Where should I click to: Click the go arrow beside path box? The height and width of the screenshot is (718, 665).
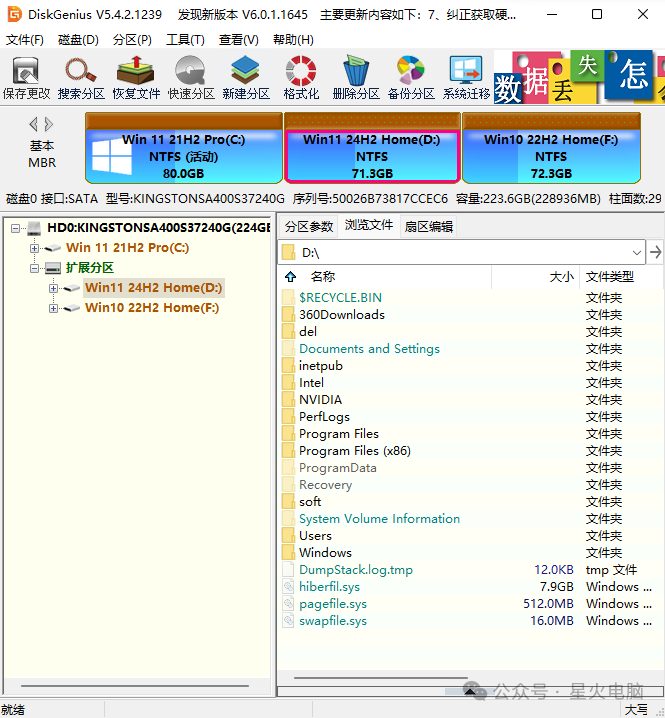655,252
